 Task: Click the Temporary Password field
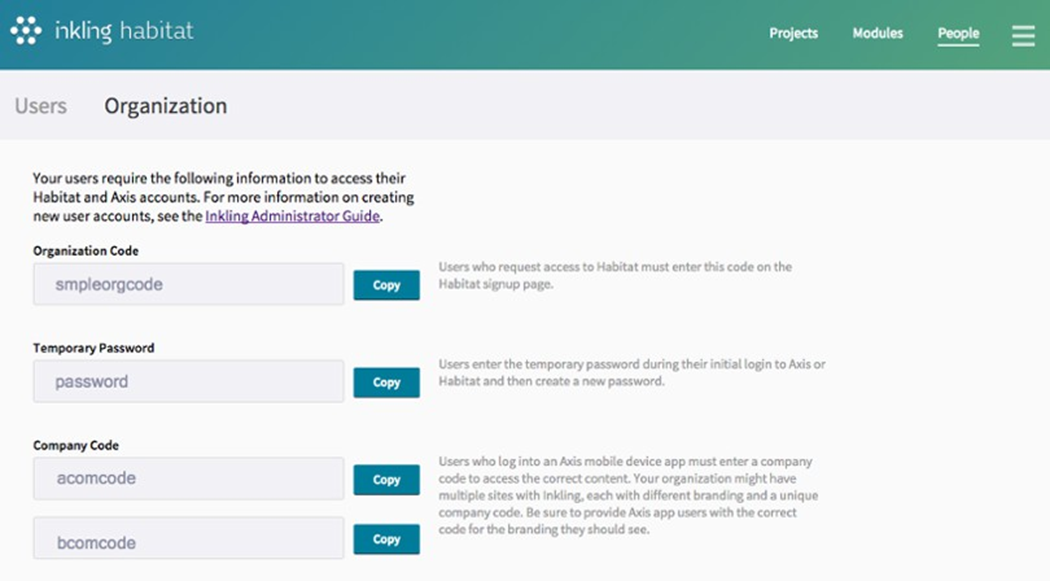point(188,382)
